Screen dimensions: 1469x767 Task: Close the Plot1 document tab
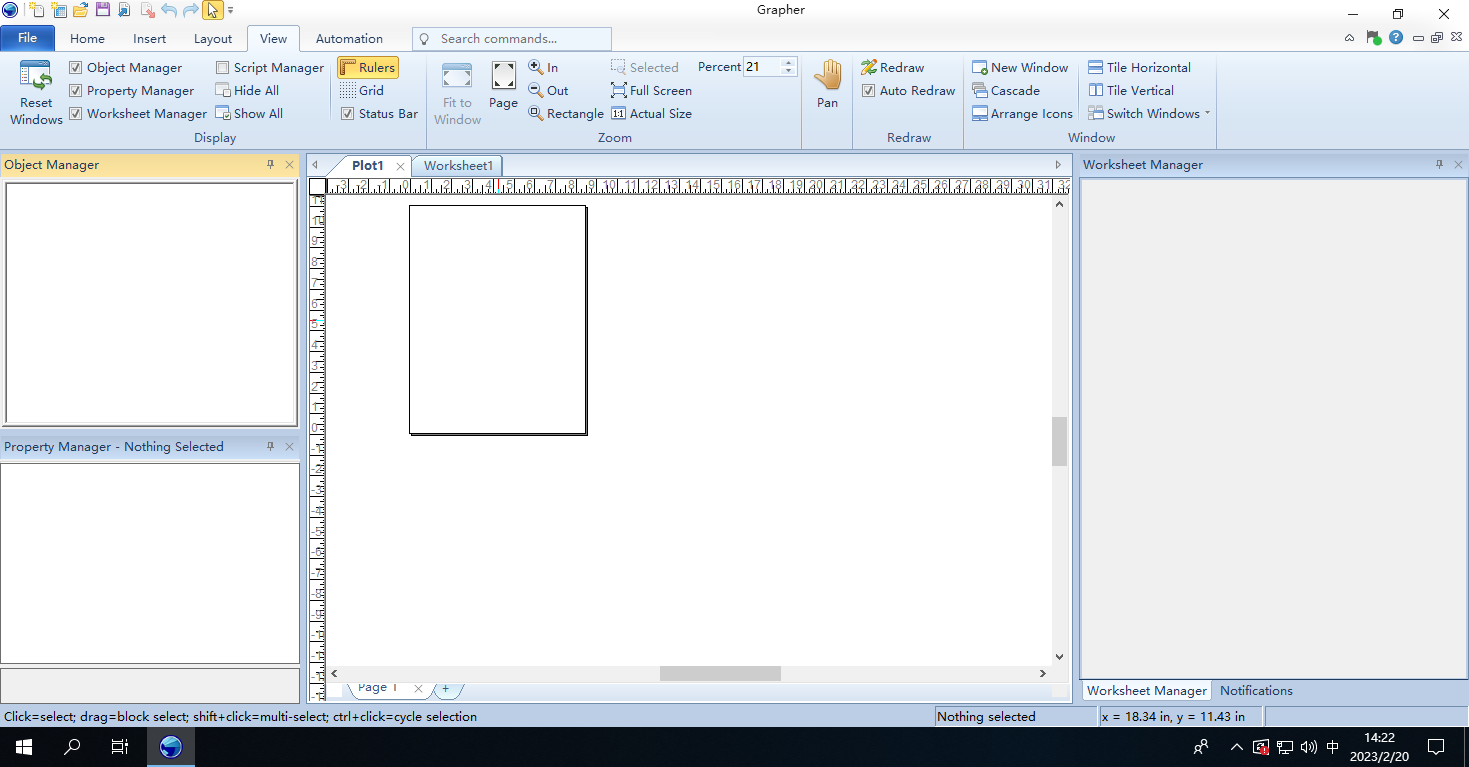tap(400, 166)
